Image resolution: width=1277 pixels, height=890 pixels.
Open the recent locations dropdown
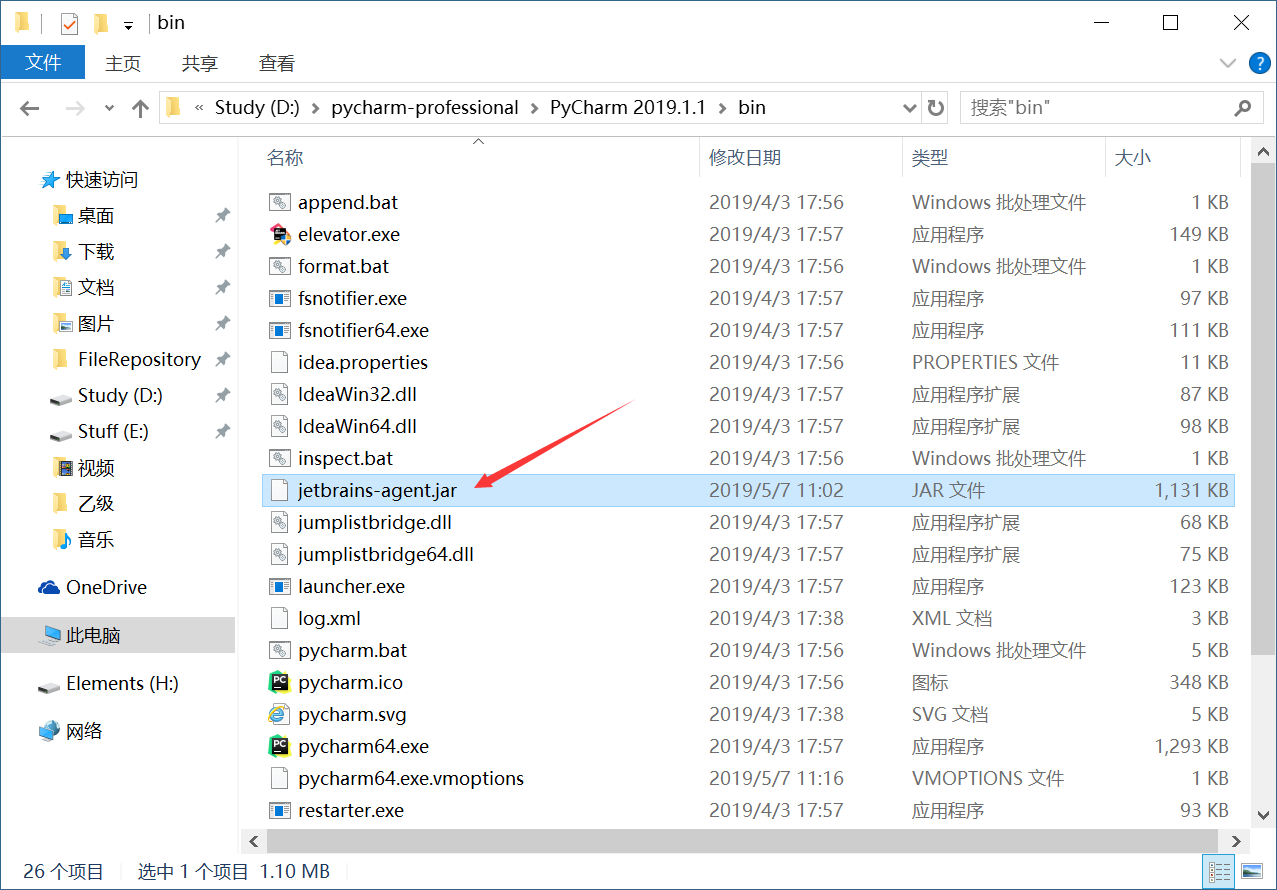tap(109, 108)
